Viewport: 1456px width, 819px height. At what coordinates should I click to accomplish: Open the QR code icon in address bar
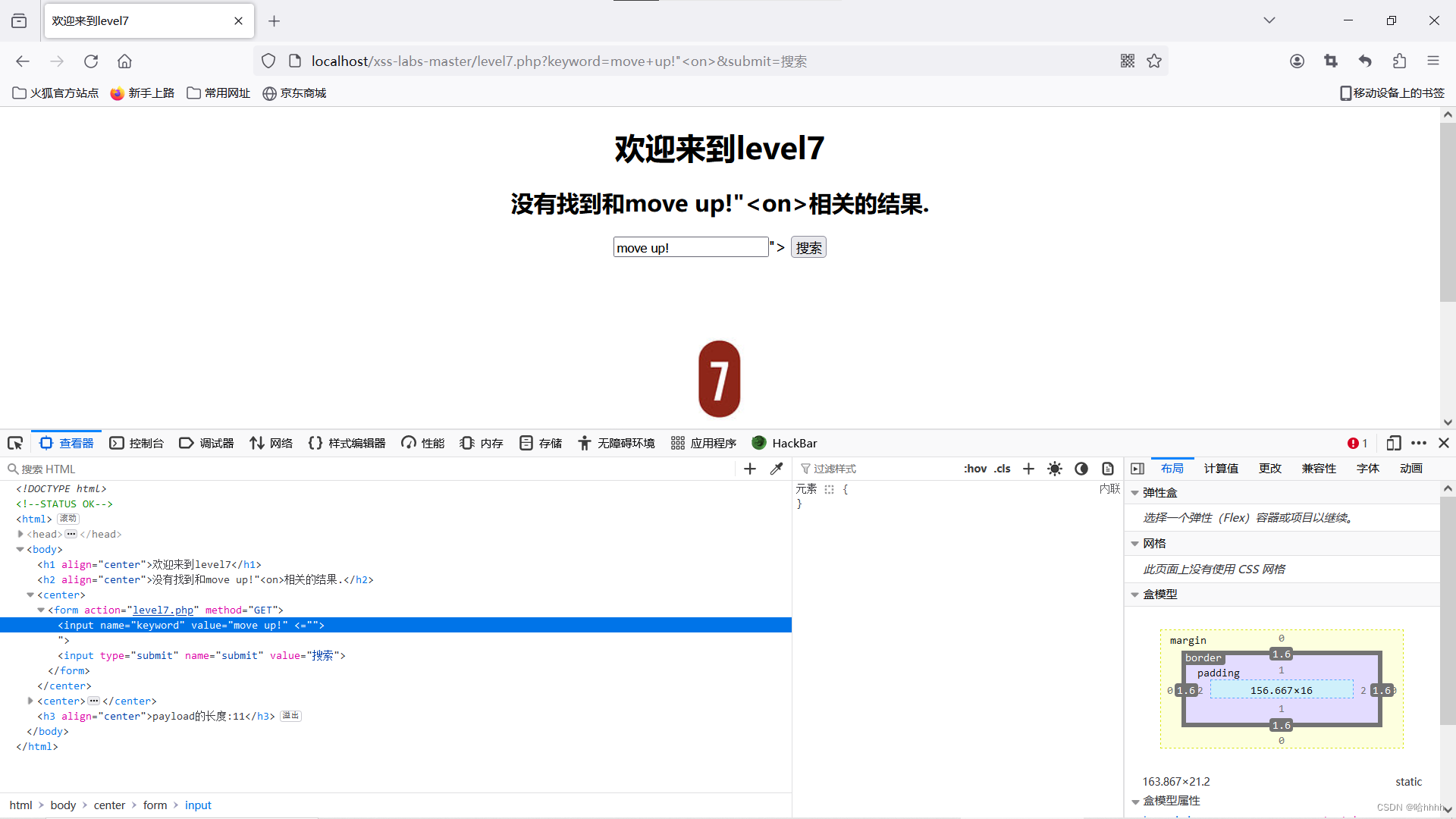[1128, 61]
